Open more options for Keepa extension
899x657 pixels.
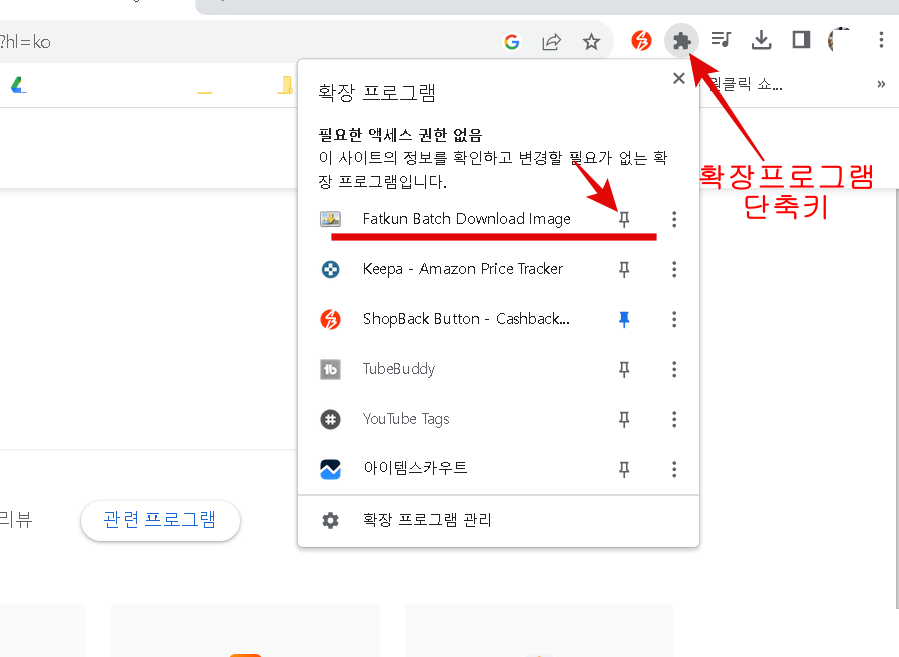[674, 269]
